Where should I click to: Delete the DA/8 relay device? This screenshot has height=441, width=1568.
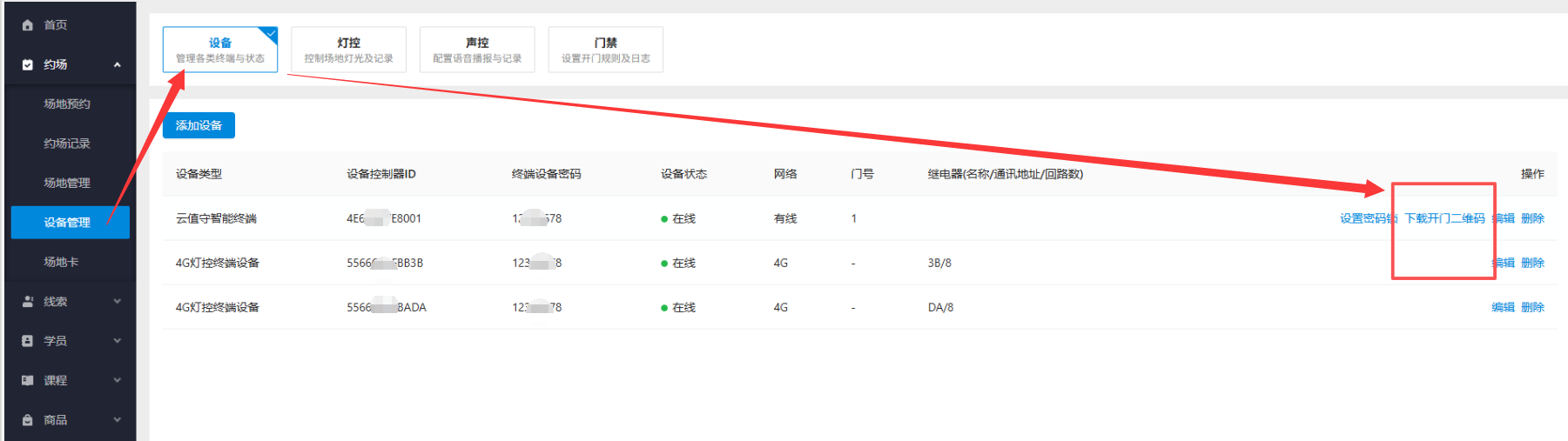coord(1533,307)
